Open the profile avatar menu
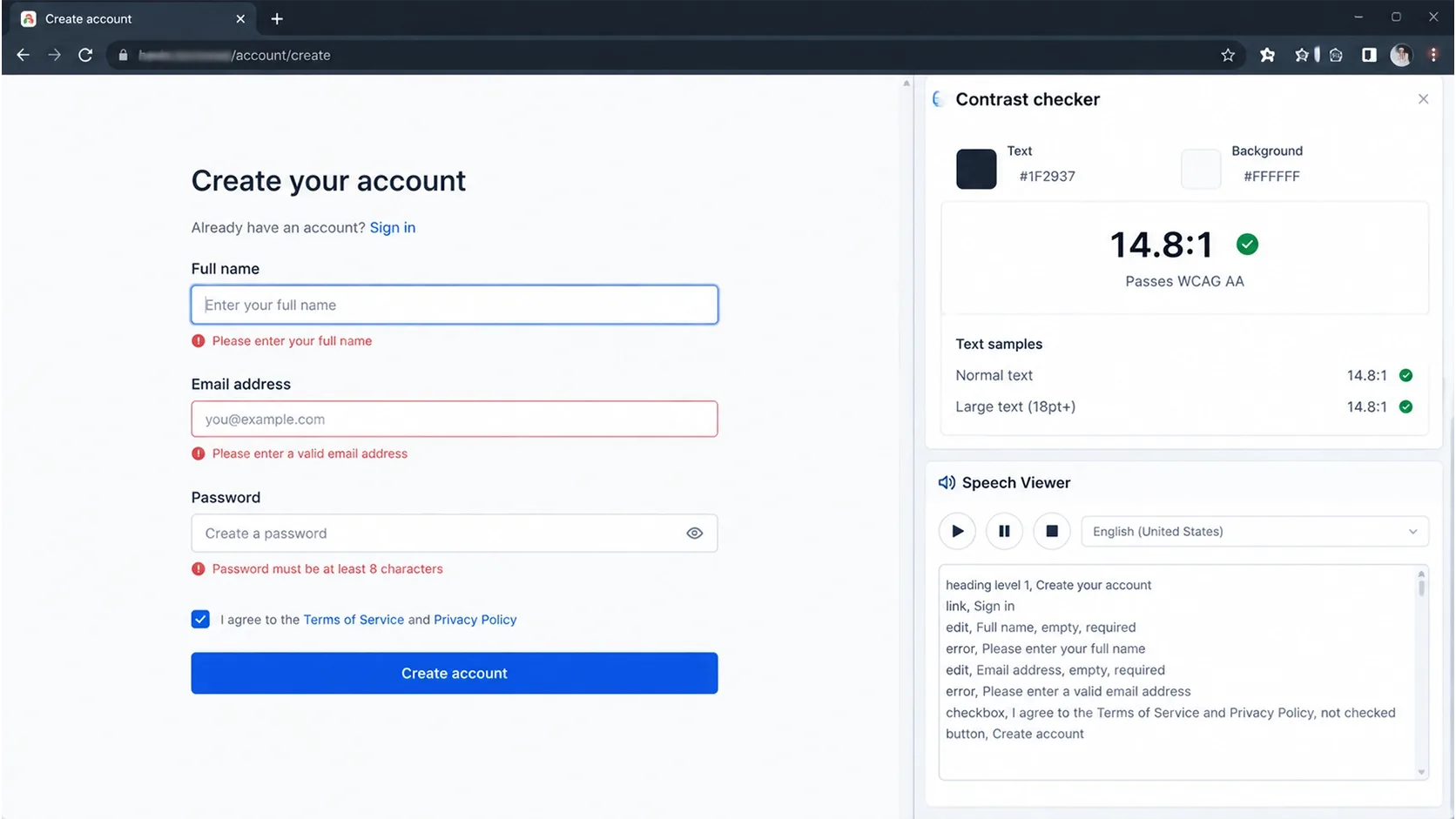 [x=1400, y=55]
